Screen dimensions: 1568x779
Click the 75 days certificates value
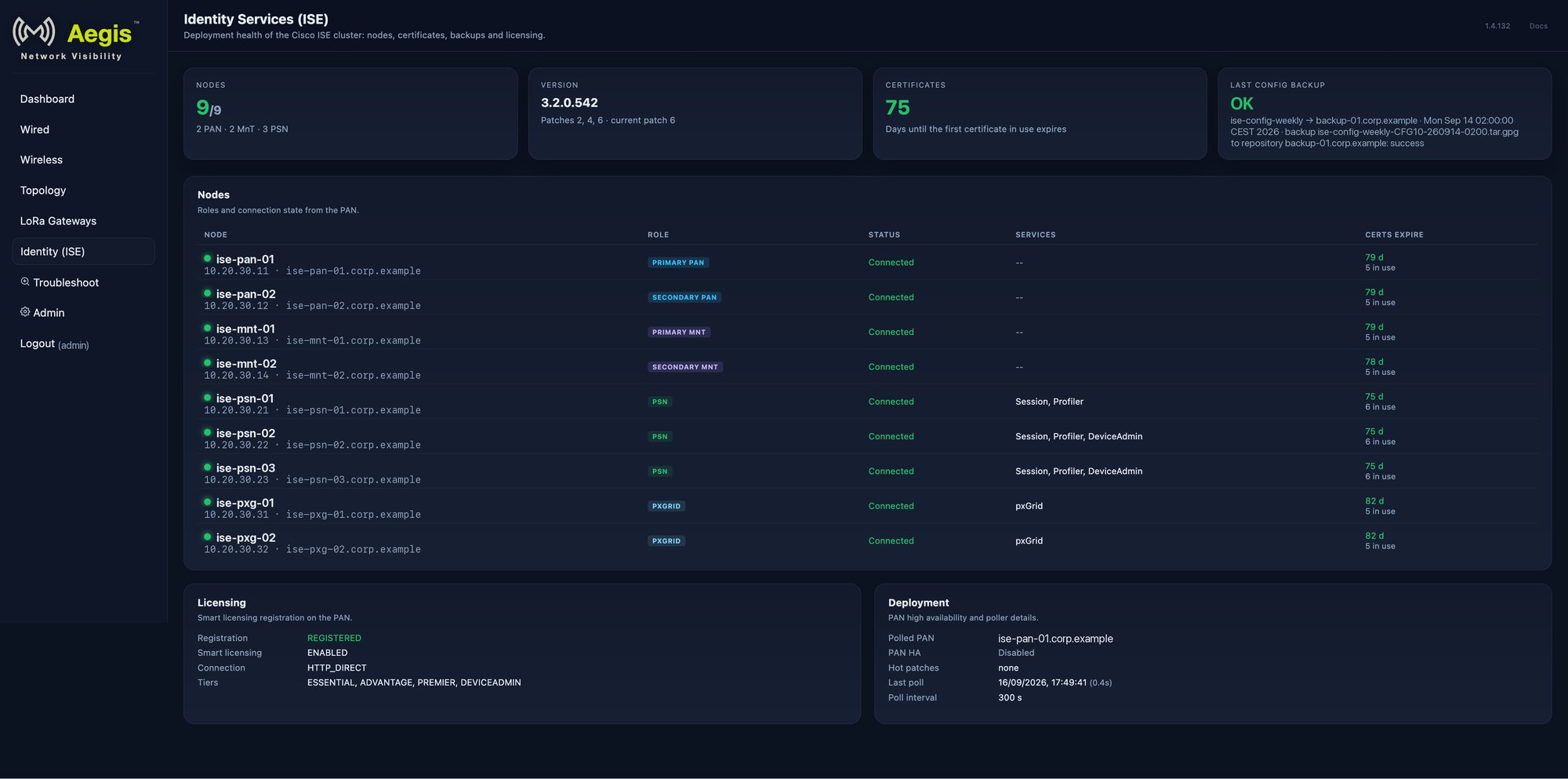pyautogui.click(x=898, y=107)
